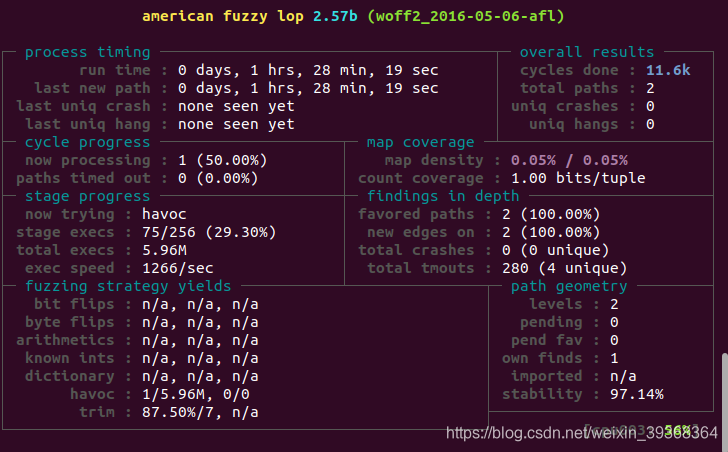Select the total crashes value 0 (0 unique)
The width and height of the screenshot is (728, 452).
point(555,251)
